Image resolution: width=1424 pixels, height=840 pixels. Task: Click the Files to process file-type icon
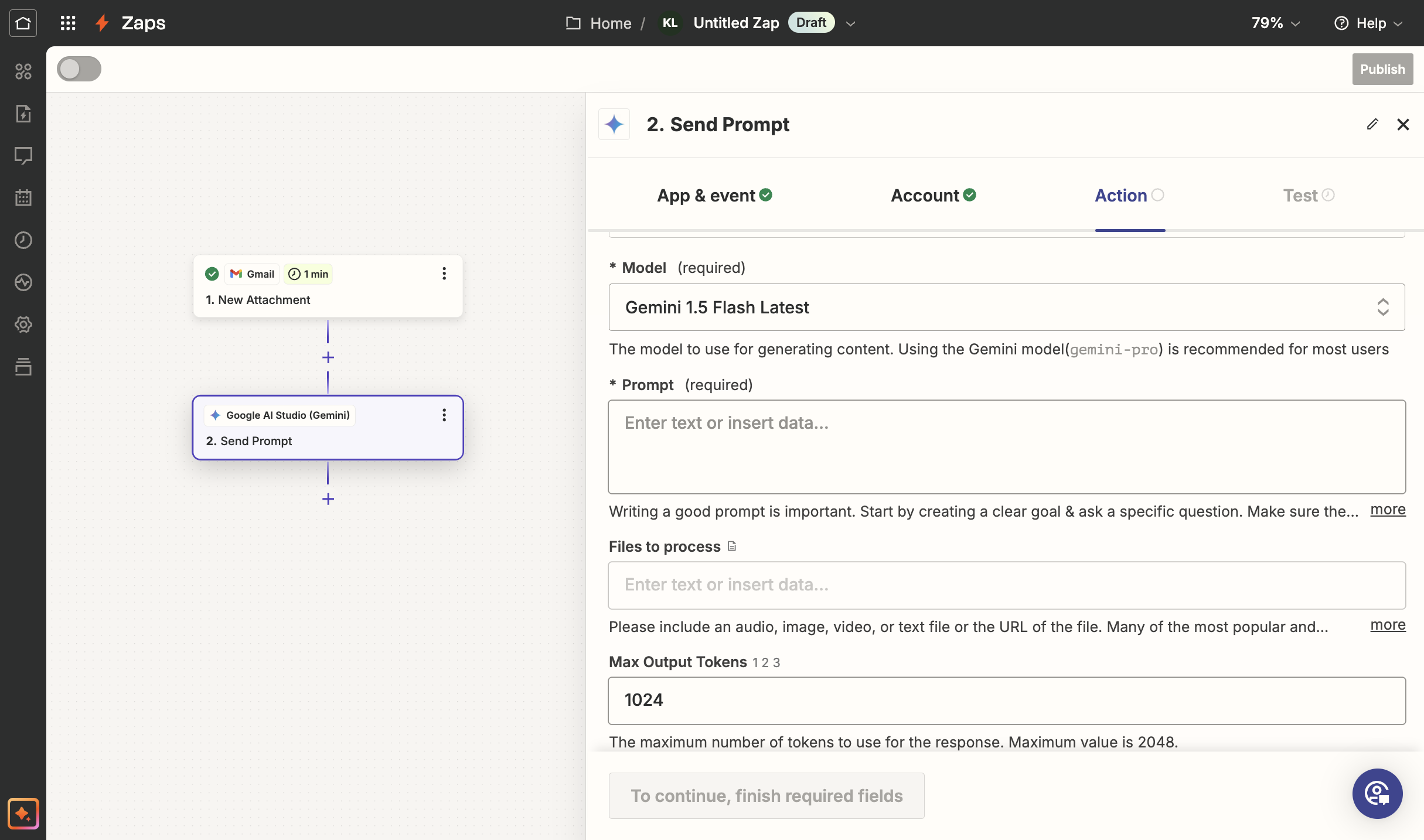coord(731,547)
